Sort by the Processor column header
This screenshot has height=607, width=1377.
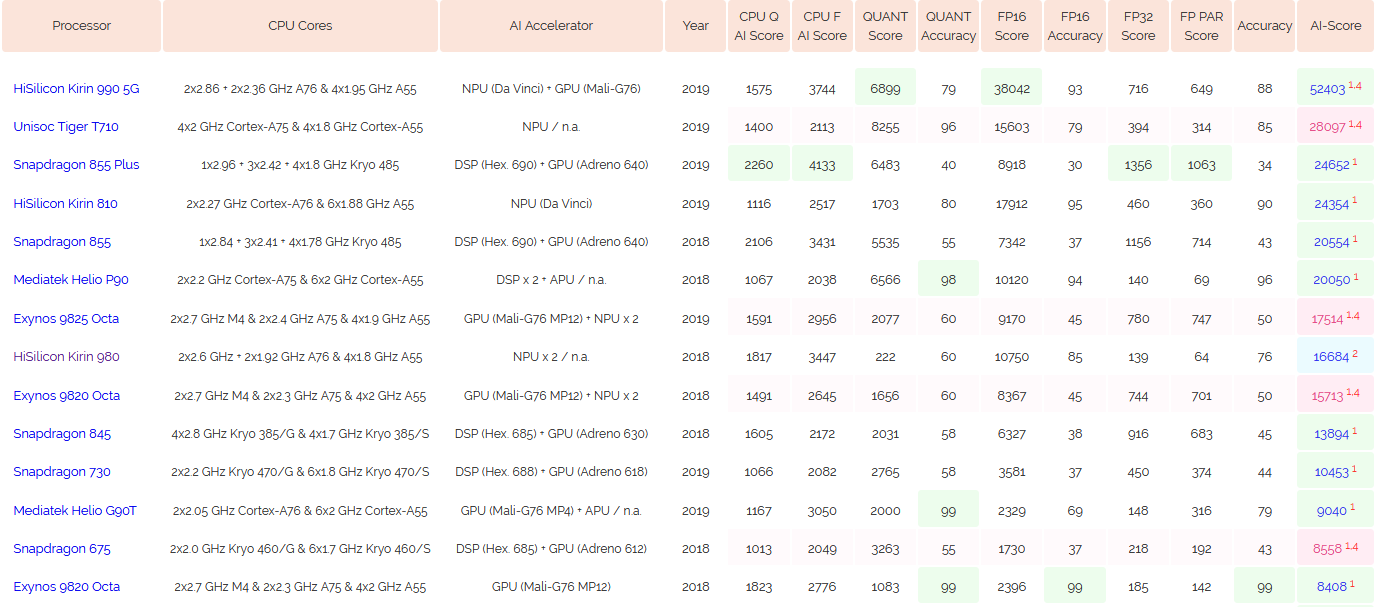[x=82, y=26]
